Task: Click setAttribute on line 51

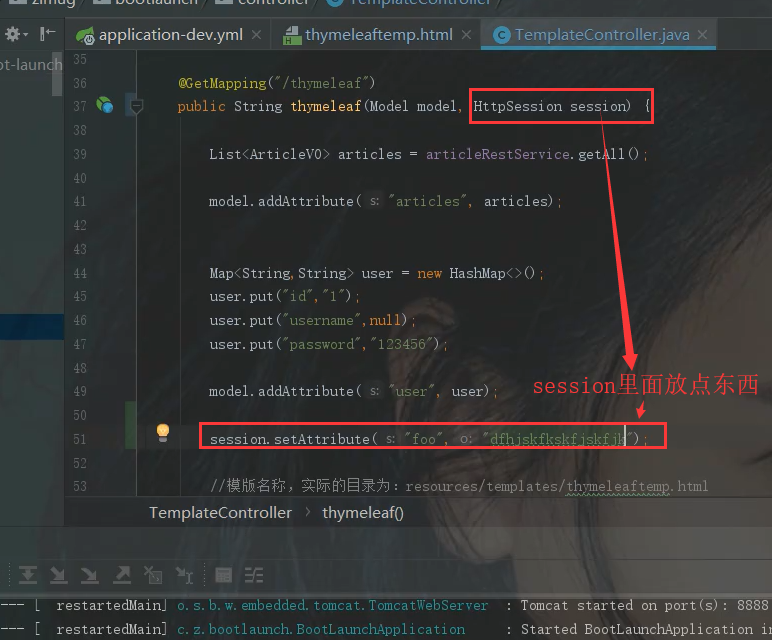Action: click(322, 439)
